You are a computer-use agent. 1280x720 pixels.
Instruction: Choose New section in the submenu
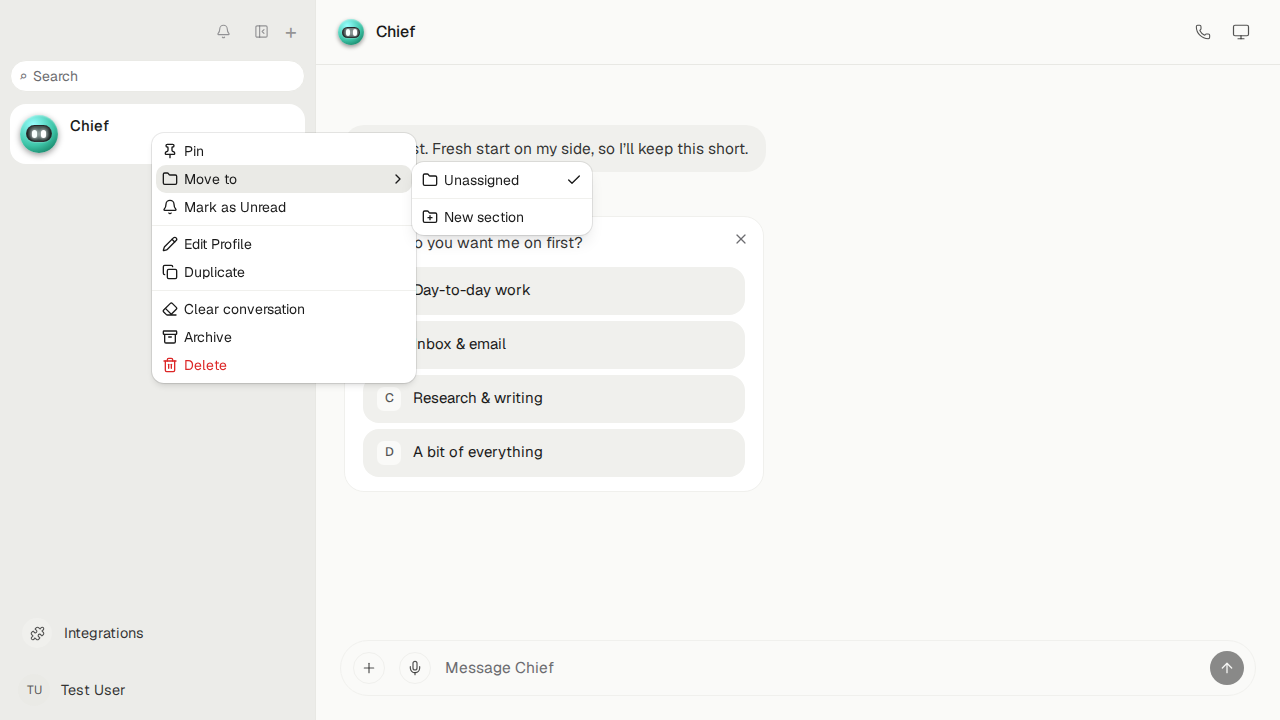(502, 217)
